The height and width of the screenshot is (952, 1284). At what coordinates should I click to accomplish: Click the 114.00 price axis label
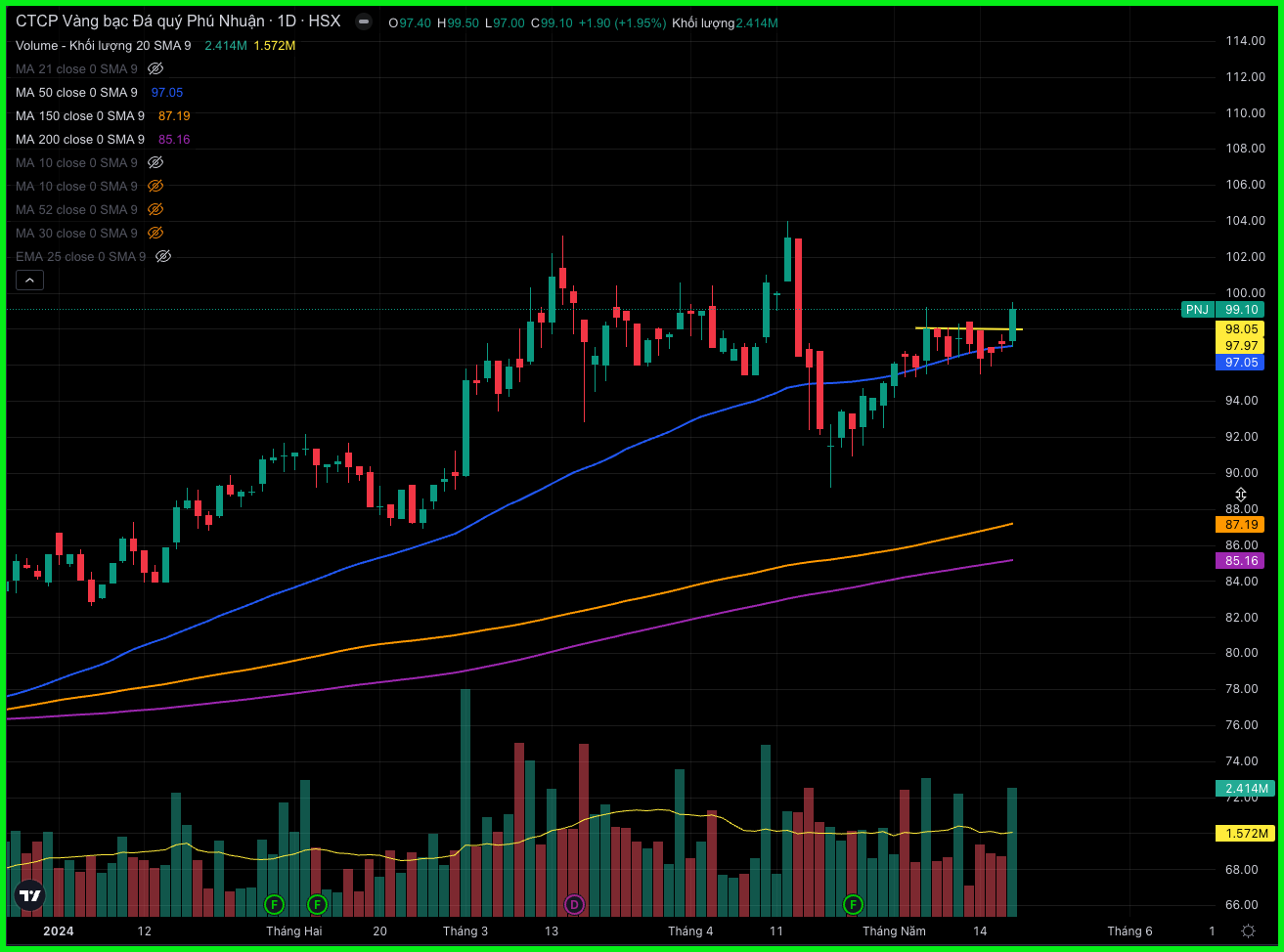(1247, 41)
